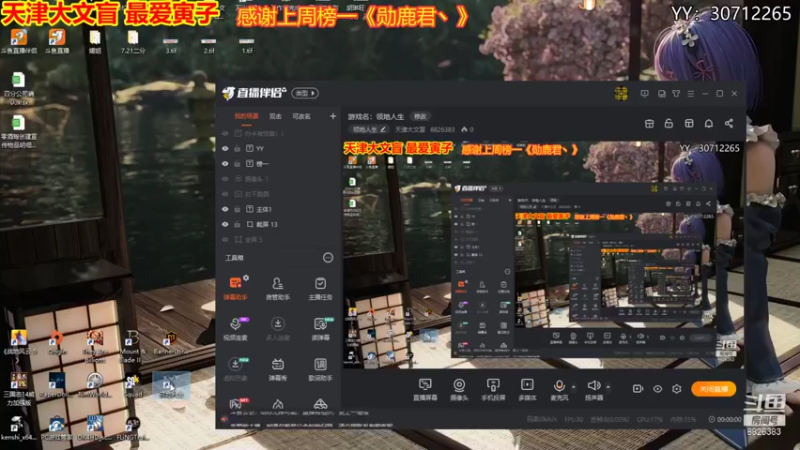Open settings gear near 关闭直播
Viewport: 800px width, 450px height.
point(677,389)
